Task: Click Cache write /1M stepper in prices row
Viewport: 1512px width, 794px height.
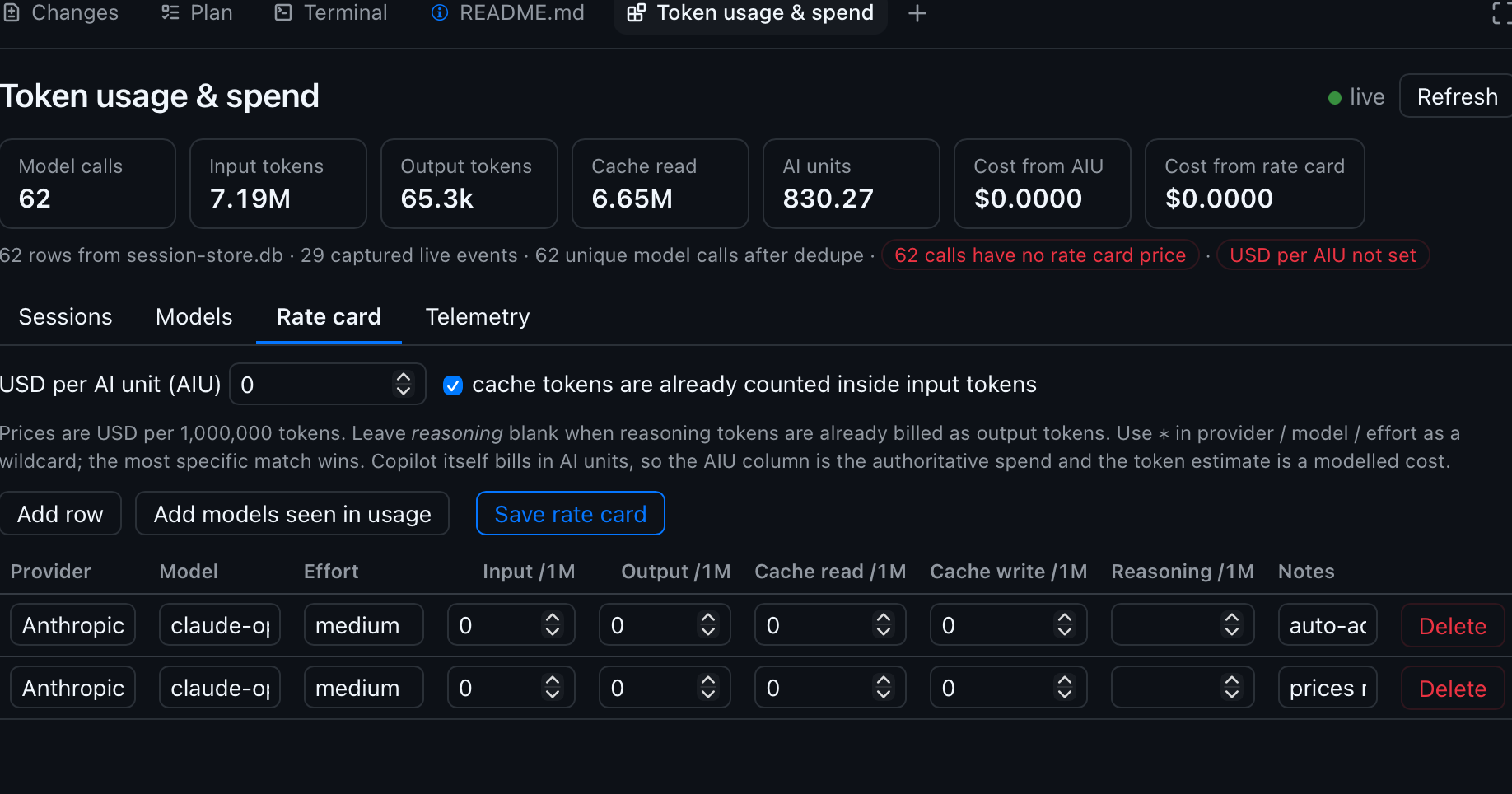Action: (1065, 688)
